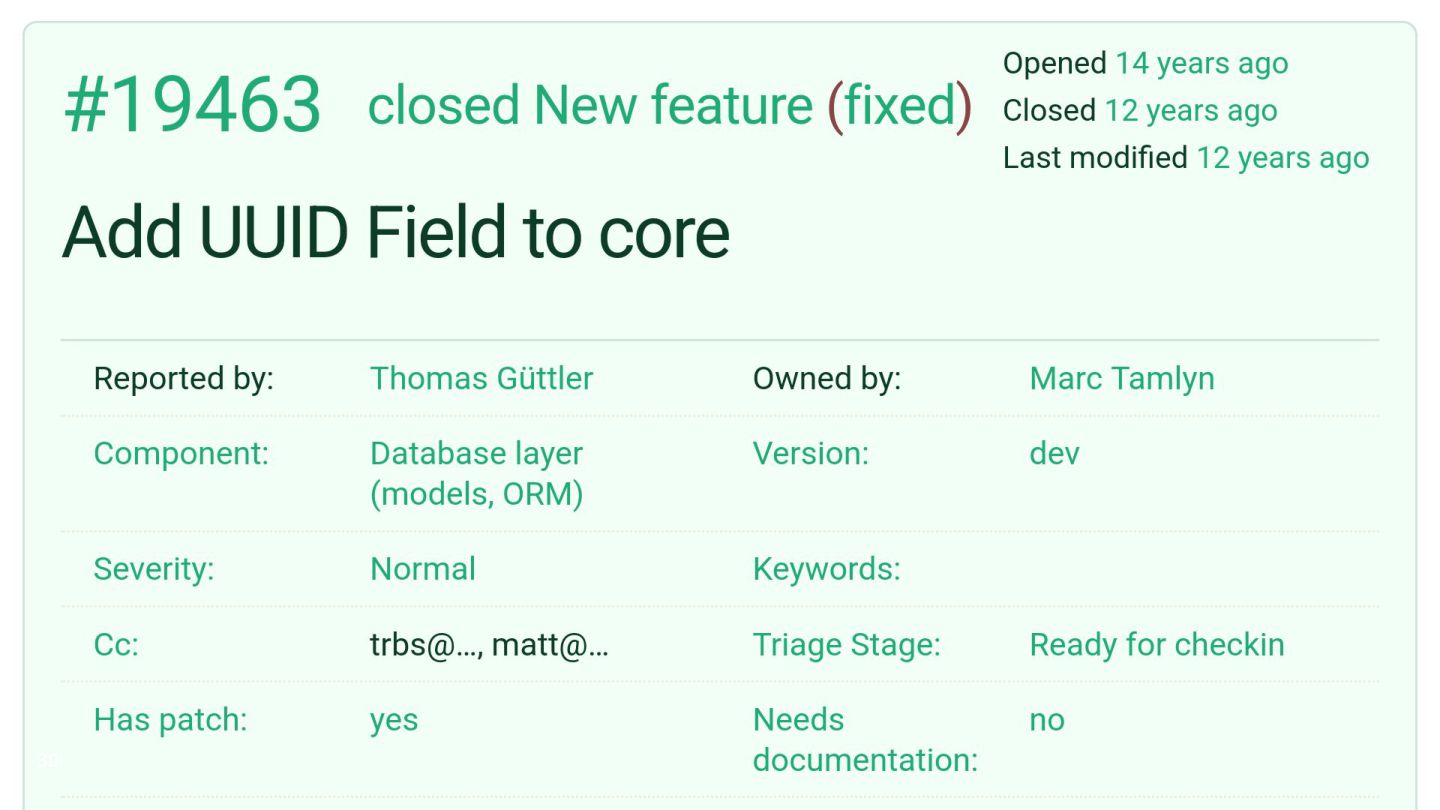Screen dimensions: 1440x810
Task: Click the "yes" Has patch value
Action: pyautogui.click(x=394, y=721)
